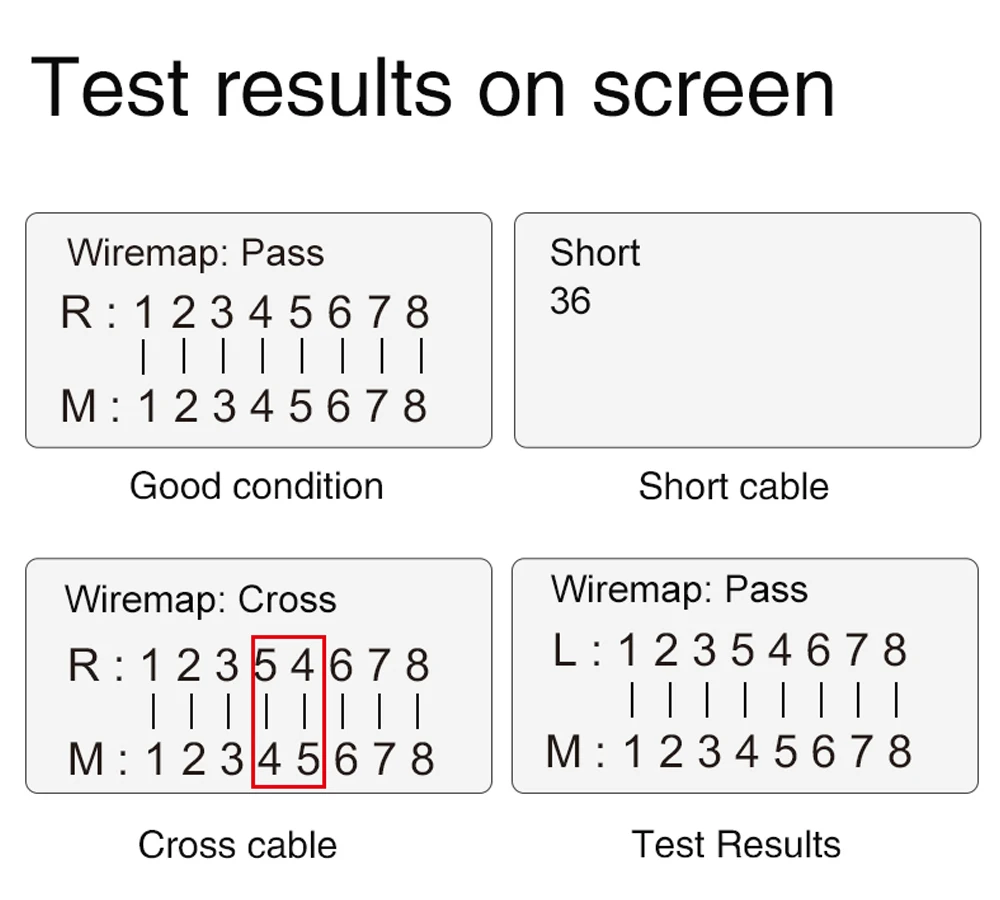Image resolution: width=1000 pixels, height=900 pixels.
Task: Click the "Test results on screen" heading
Action: 432,88
